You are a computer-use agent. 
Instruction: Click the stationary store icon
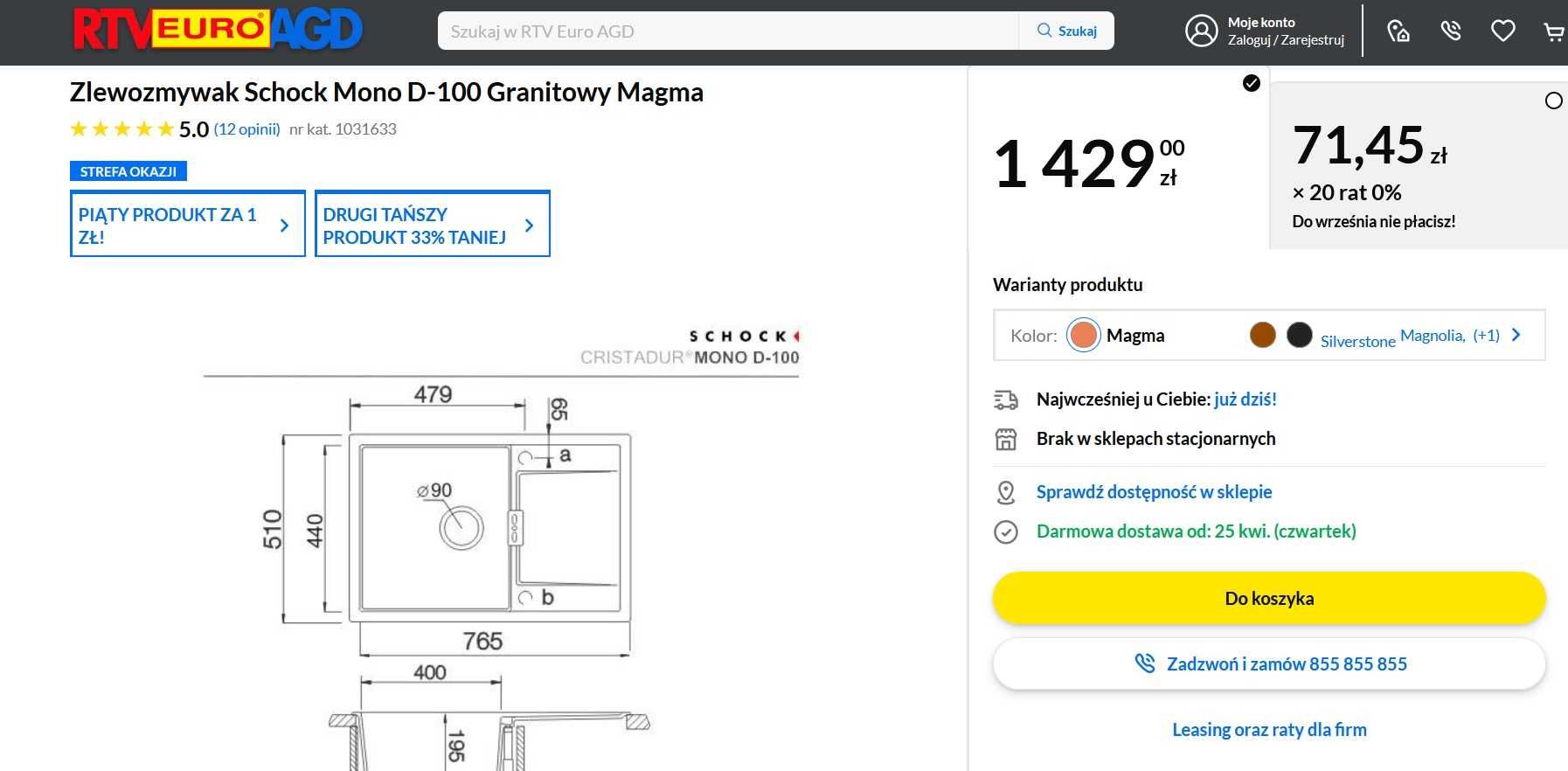(1006, 439)
